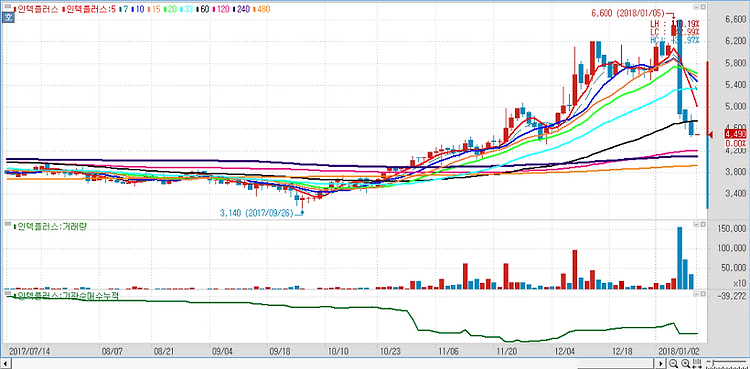
Task: Select the purple 240-day moving average legend
Action: point(241,9)
